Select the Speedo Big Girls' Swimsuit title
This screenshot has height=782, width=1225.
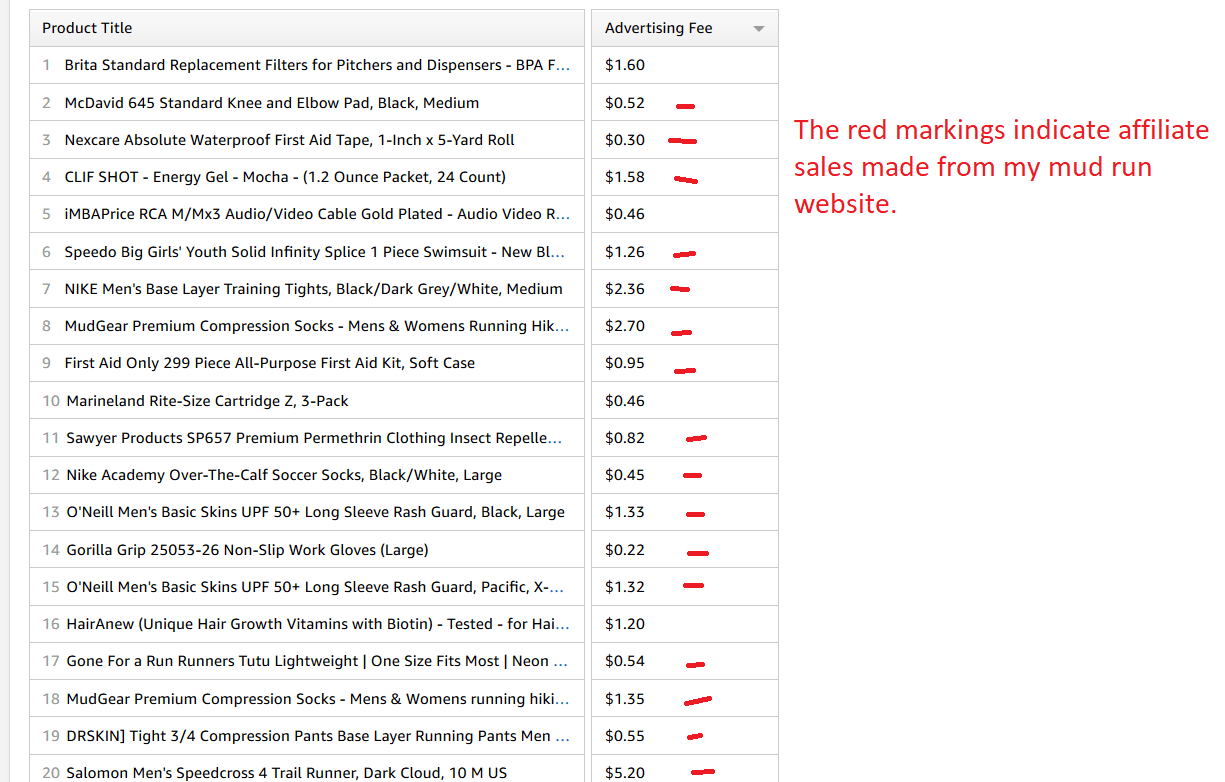coord(315,252)
